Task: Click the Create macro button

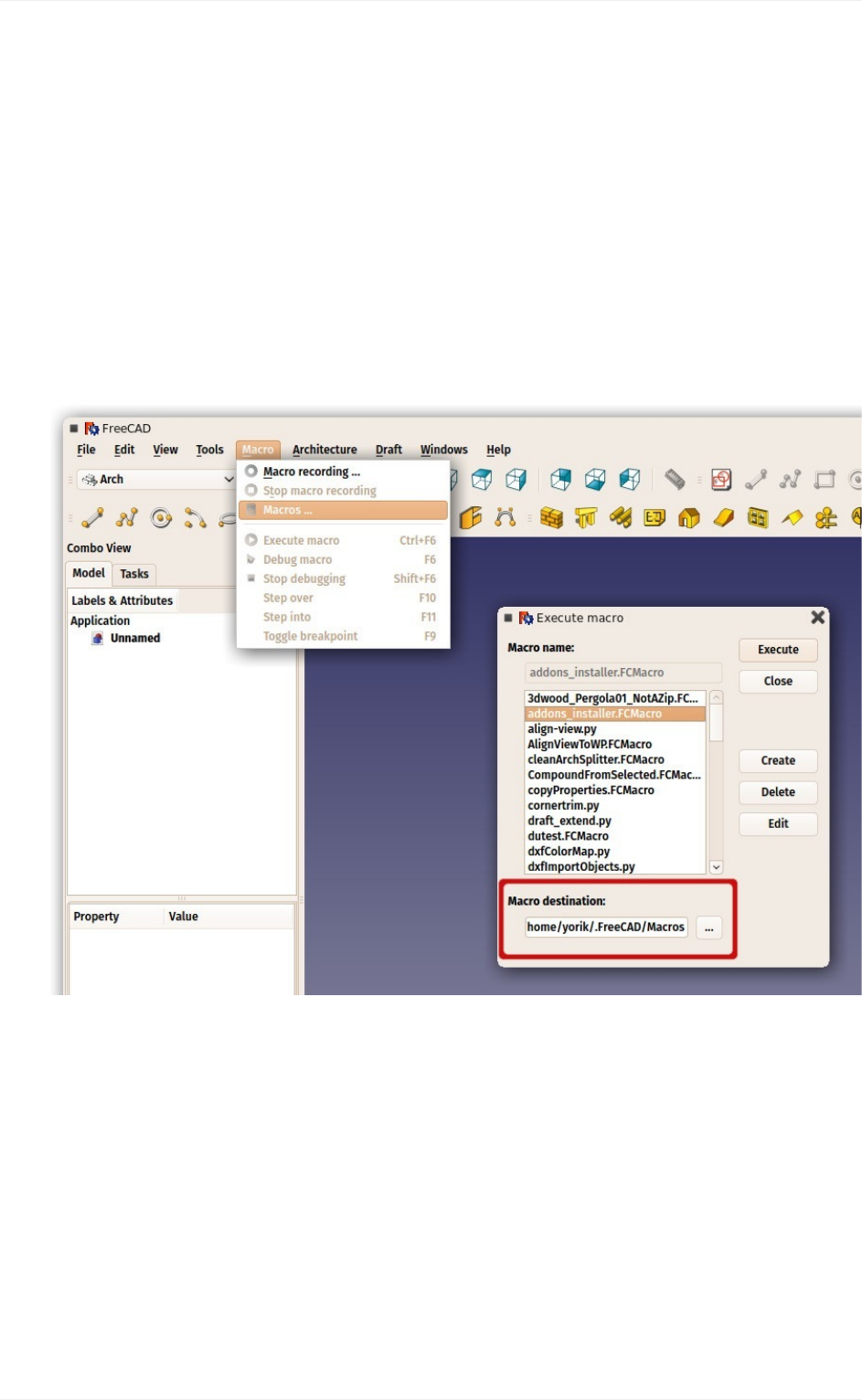Action: pyautogui.click(x=778, y=760)
